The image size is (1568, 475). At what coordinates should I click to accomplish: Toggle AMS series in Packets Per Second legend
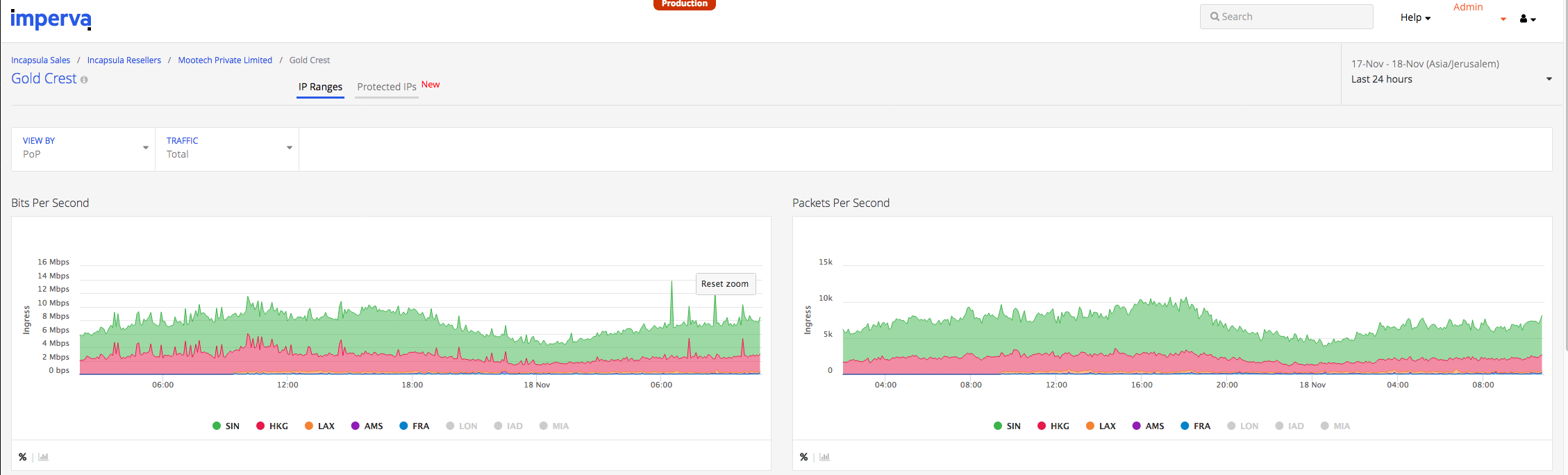[x=1148, y=426]
